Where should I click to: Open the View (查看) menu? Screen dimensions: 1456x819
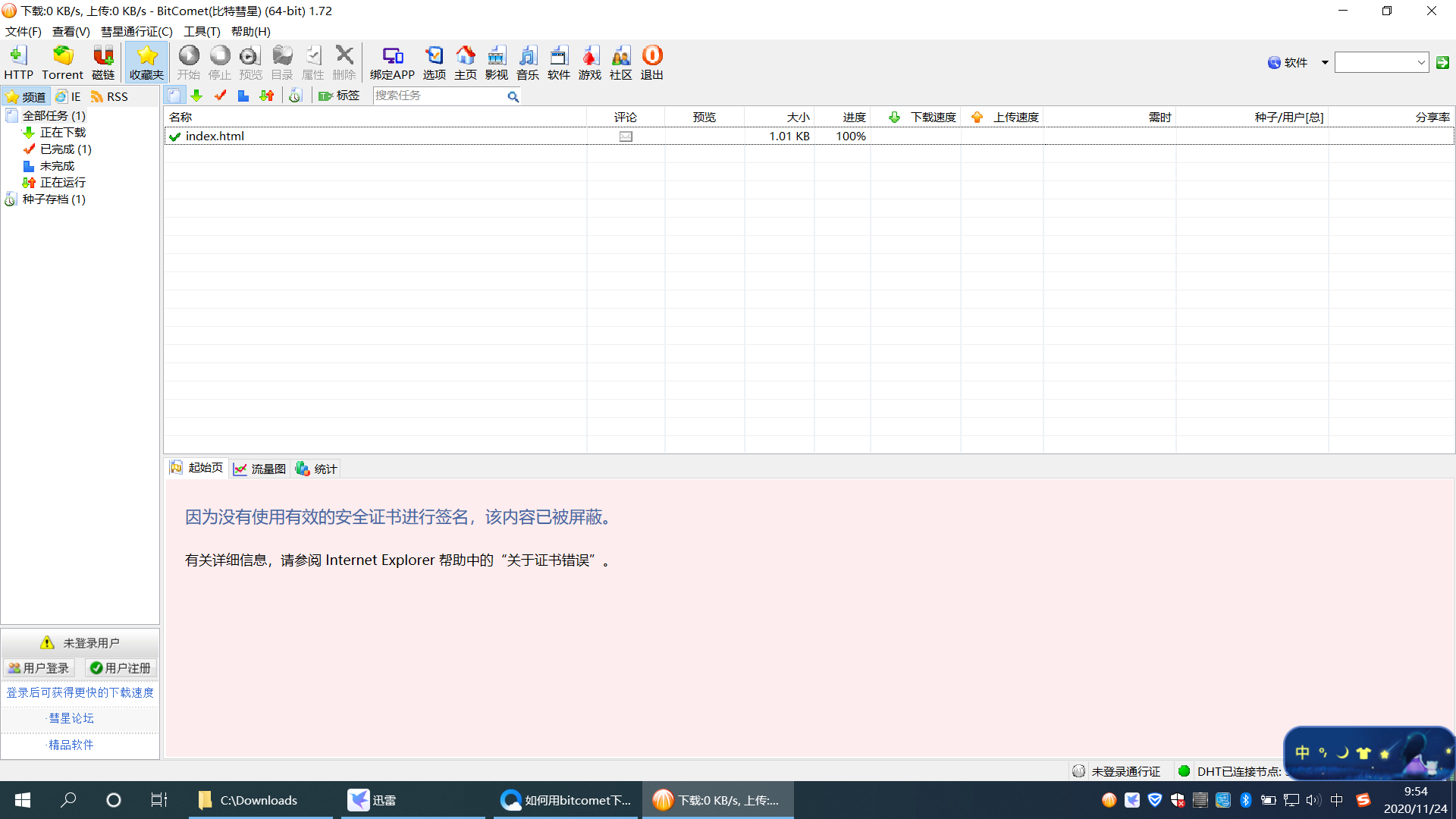pos(71,31)
